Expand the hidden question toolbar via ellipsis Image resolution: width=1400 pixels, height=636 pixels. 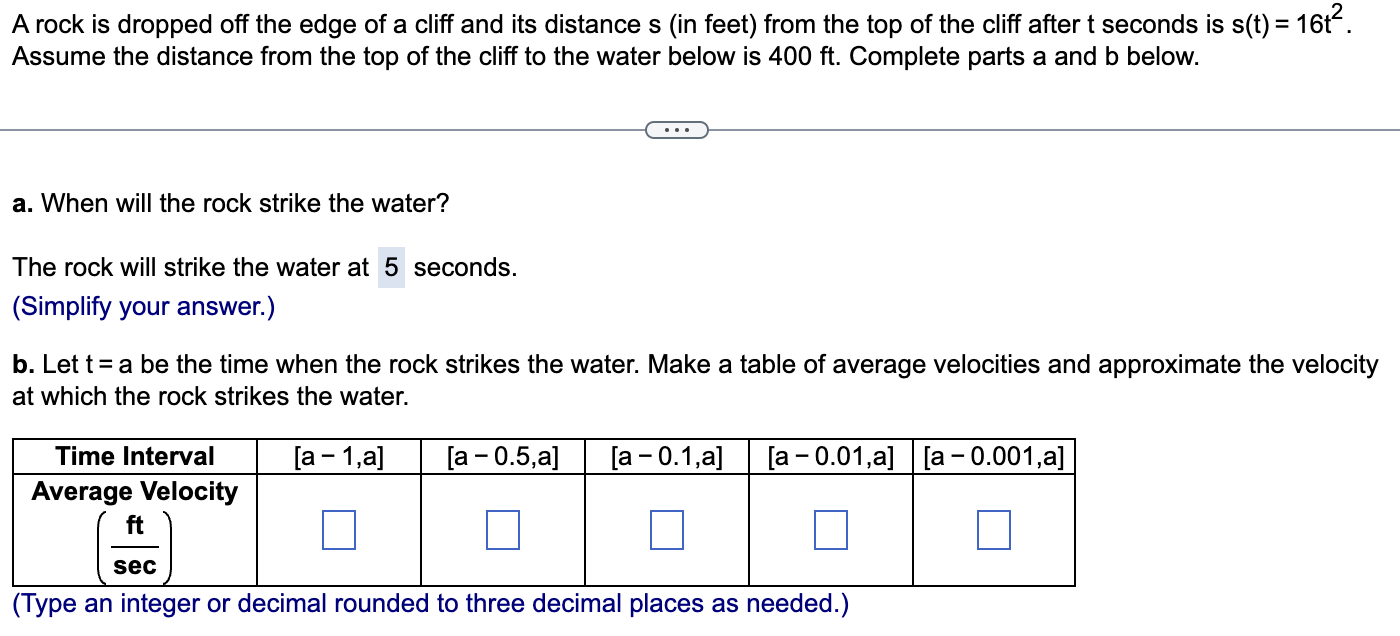(676, 130)
